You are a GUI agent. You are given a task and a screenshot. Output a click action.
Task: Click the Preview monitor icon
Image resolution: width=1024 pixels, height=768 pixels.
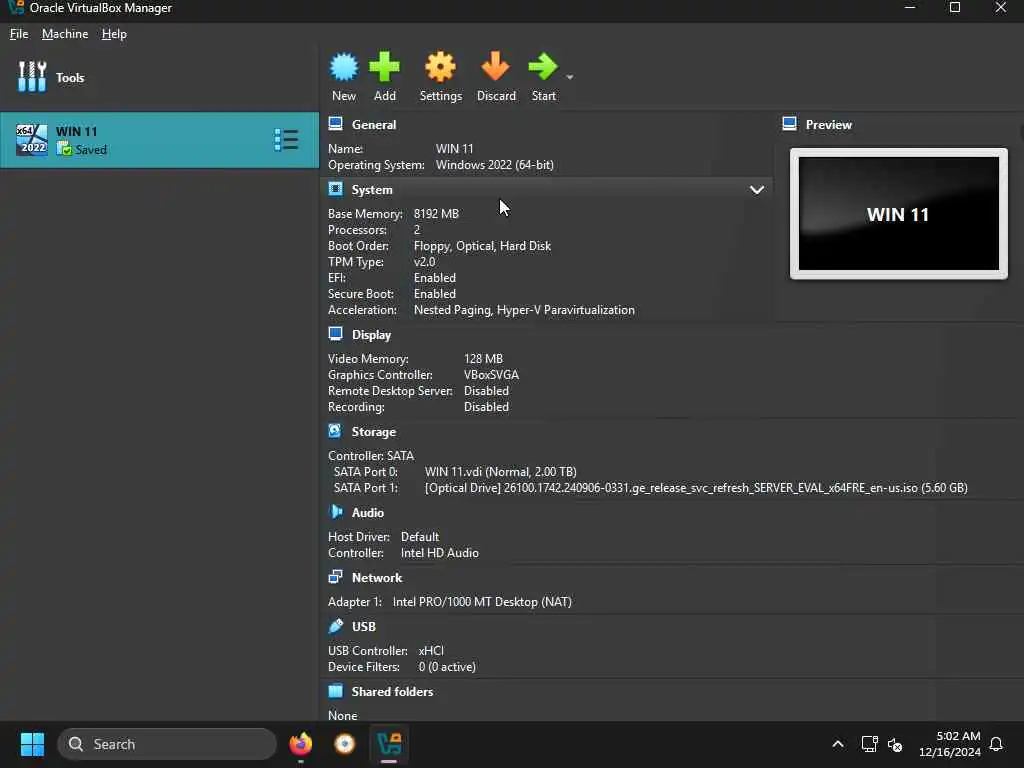click(x=790, y=123)
